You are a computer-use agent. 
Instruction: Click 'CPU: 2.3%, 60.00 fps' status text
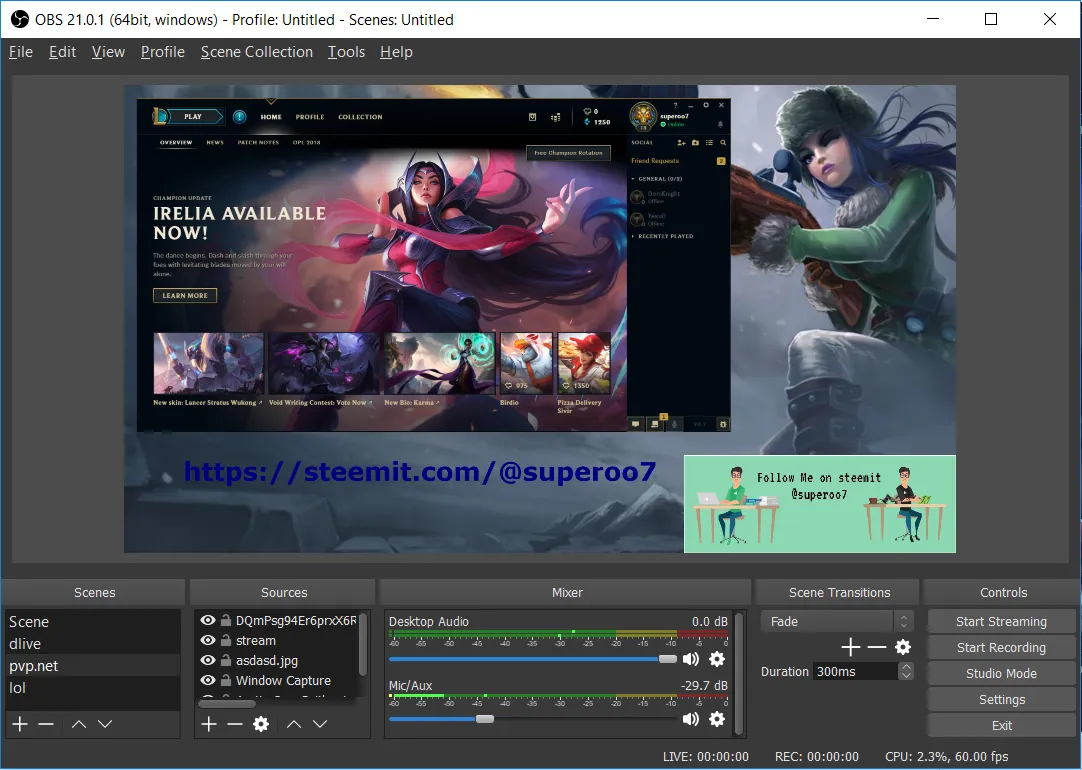pyautogui.click(x=947, y=757)
